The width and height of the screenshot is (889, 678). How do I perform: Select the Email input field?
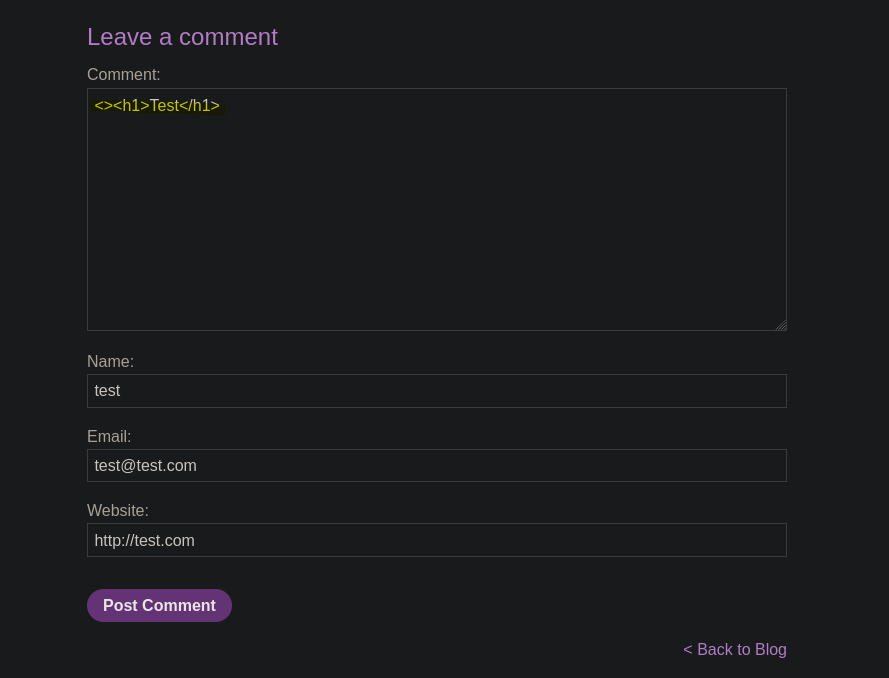tap(437, 465)
